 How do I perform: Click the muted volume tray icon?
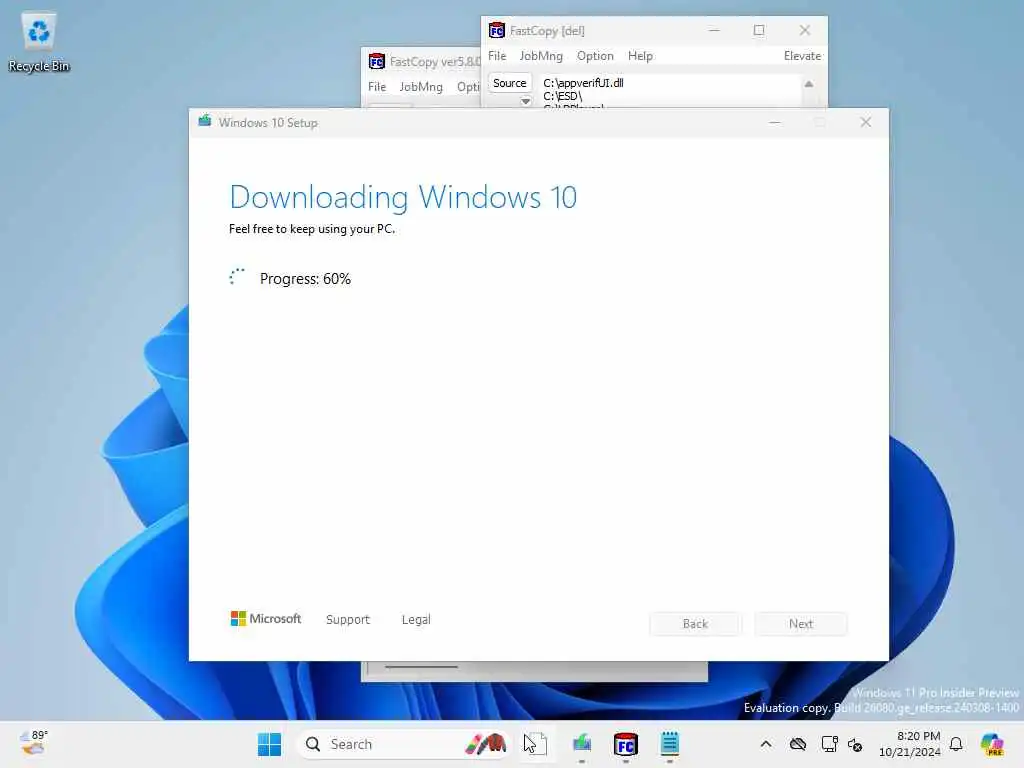[x=855, y=744]
